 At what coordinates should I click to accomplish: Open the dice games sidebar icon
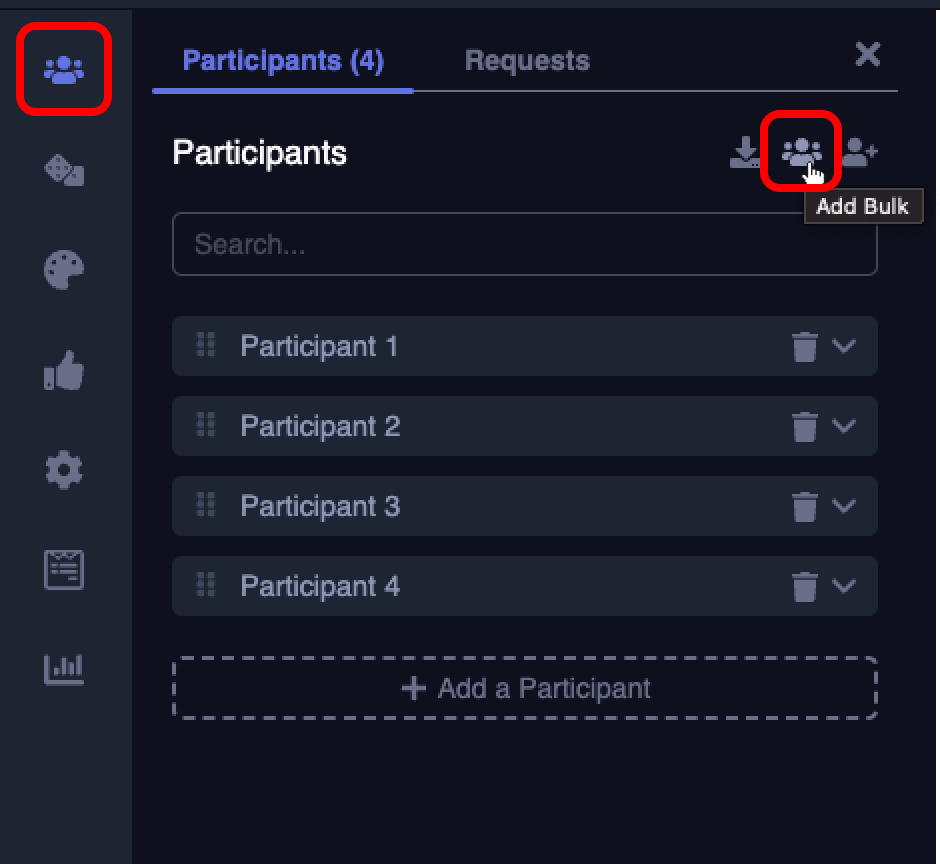click(x=64, y=170)
